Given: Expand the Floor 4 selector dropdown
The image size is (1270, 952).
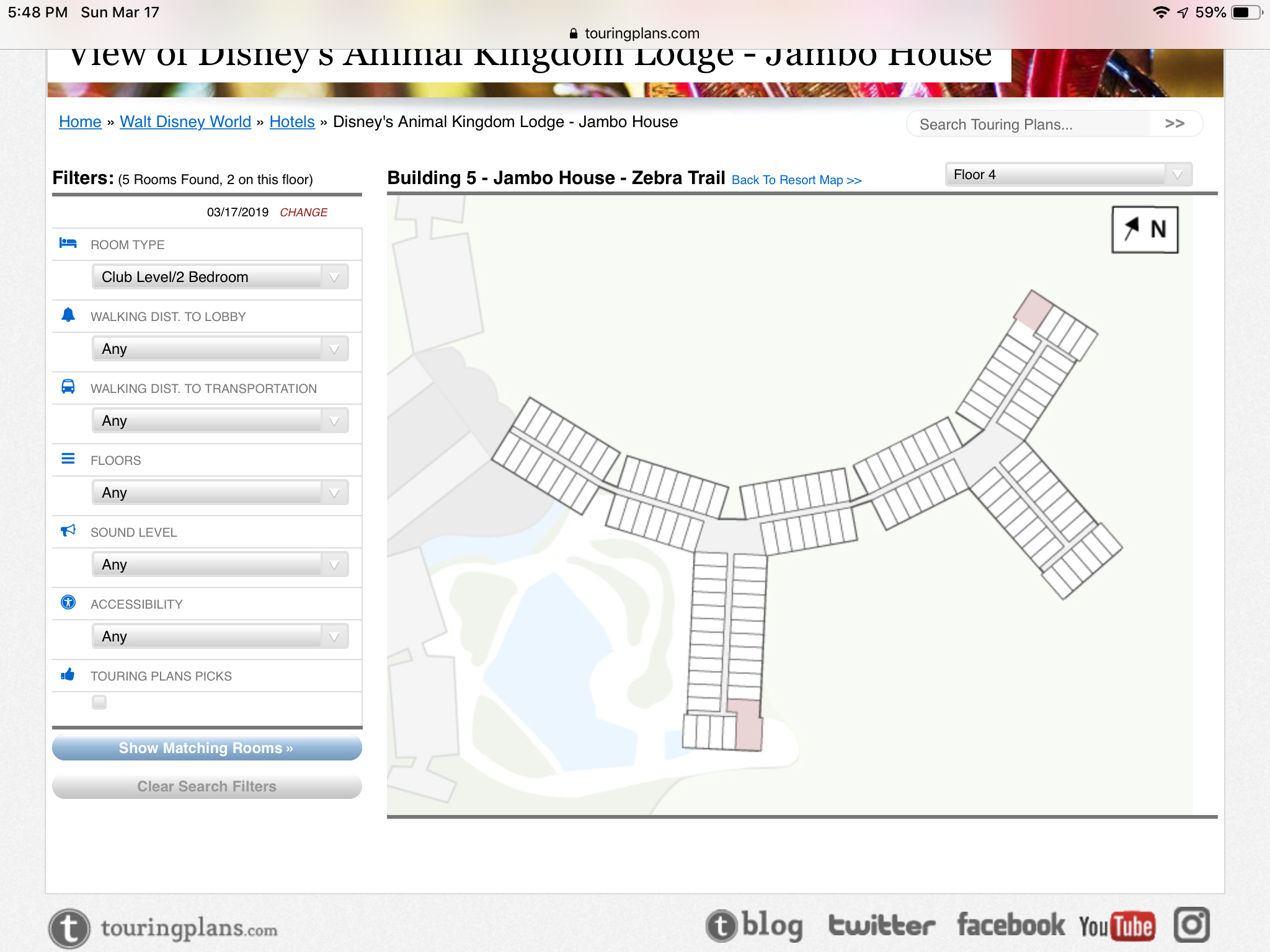Looking at the screenshot, I should coord(1067,175).
